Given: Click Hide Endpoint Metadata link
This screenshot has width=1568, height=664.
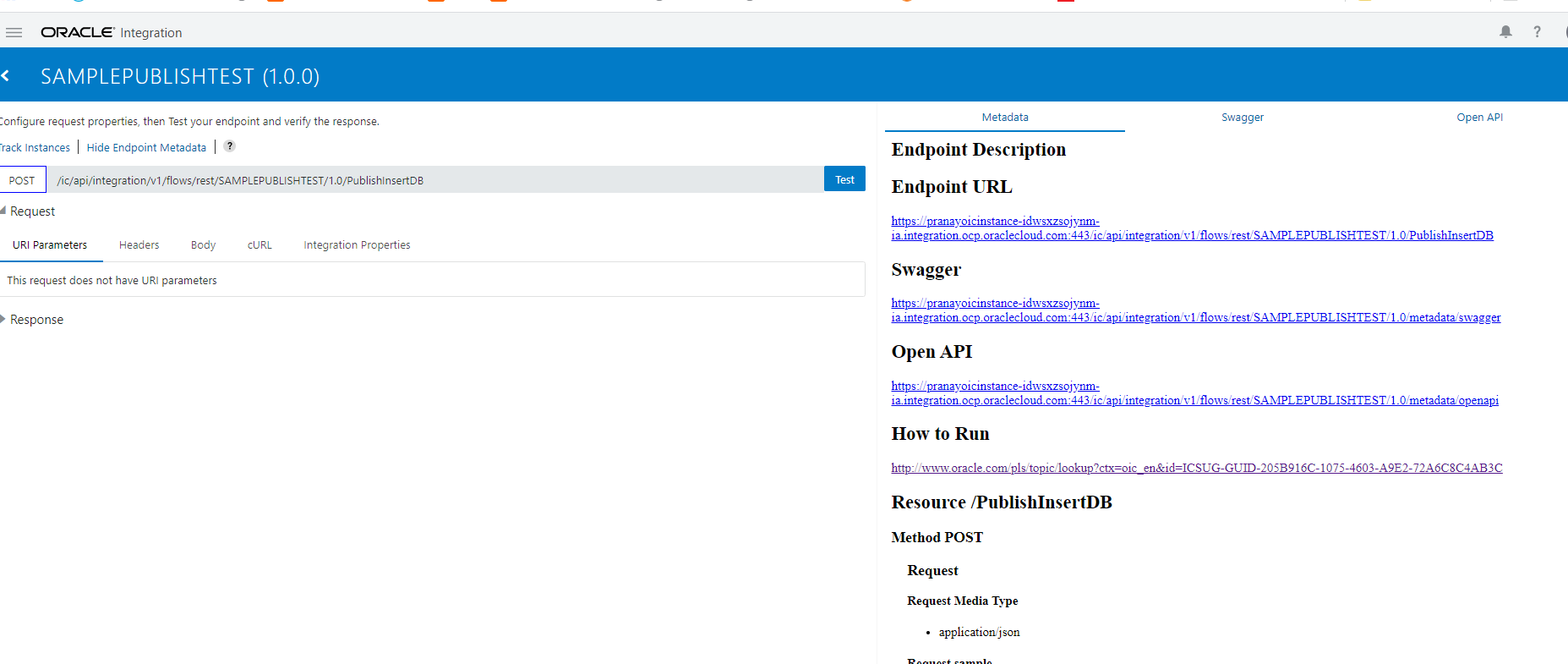Looking at the screenshot, I should (x=146, y=147).
